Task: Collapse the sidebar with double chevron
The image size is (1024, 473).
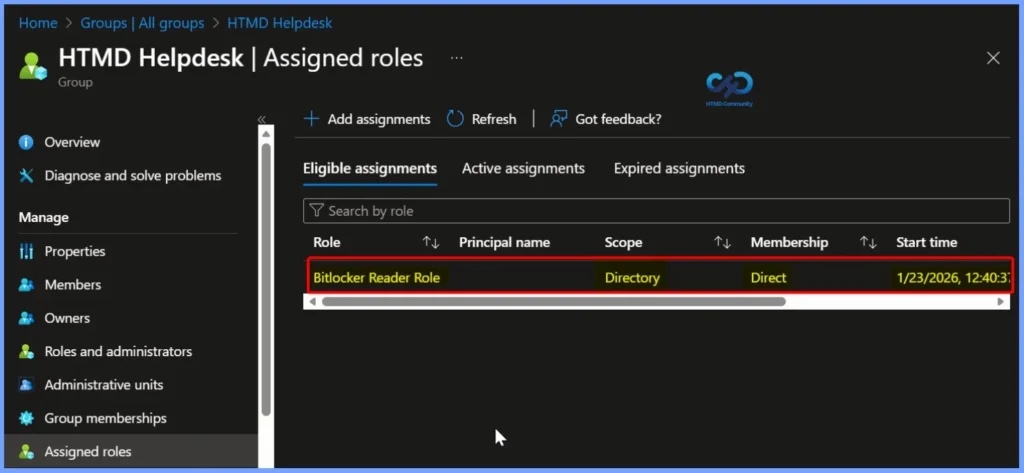Action: pyautogui.click(x=262, y=120)
